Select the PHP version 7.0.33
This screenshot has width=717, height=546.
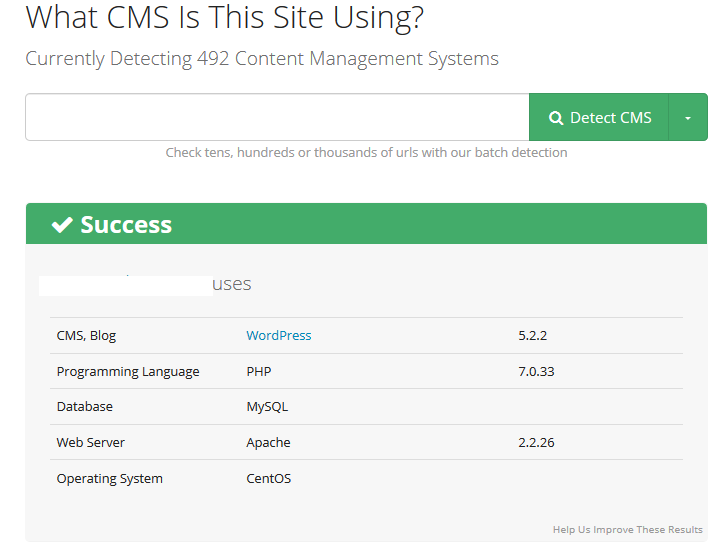tap(536, 371)
